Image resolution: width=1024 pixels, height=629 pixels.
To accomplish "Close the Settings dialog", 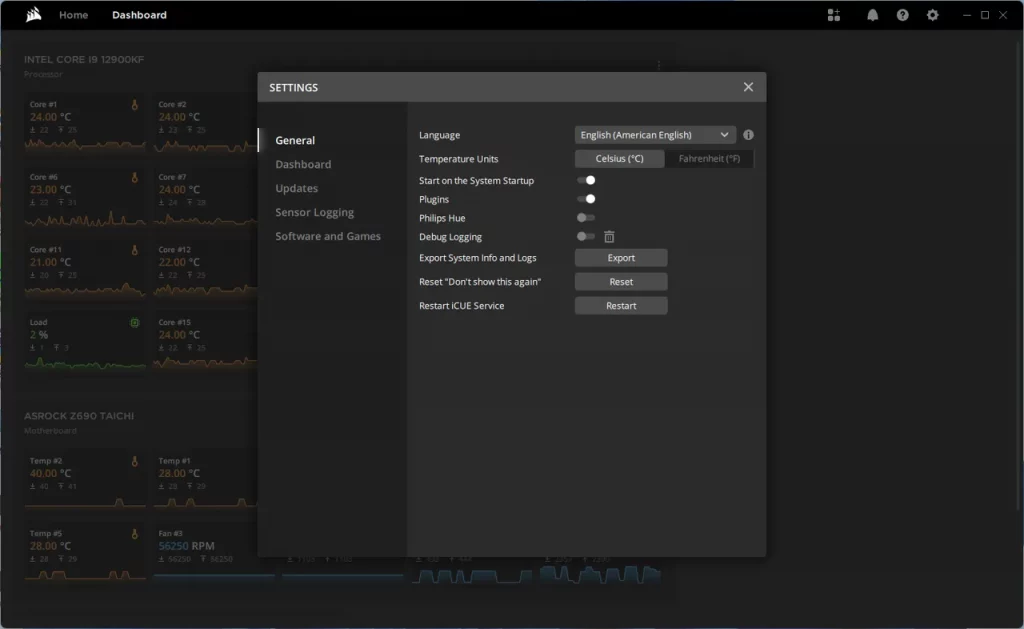I will click(748, 87).
